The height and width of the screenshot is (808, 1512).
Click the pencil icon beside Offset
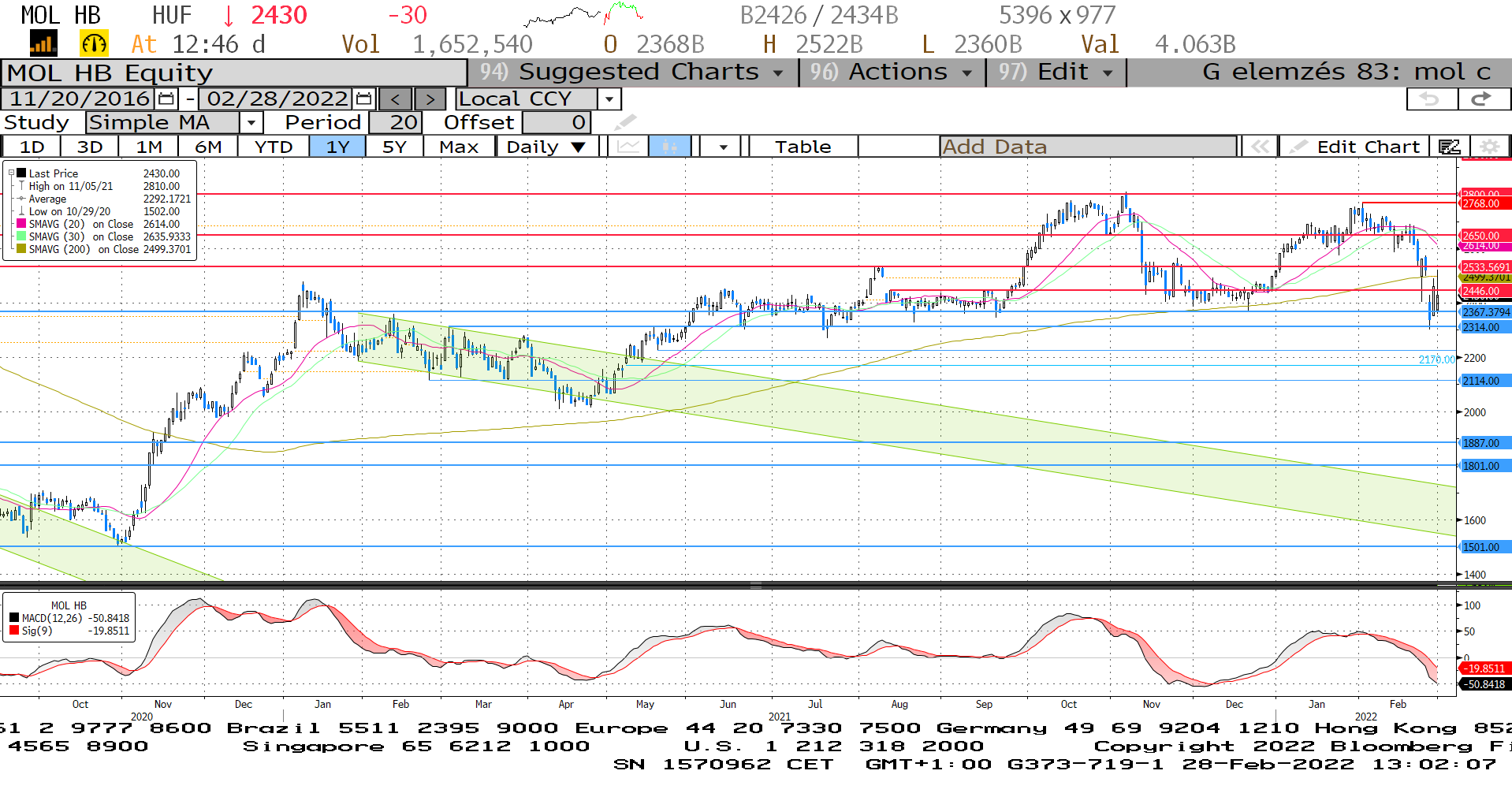pyautogui.click(x=624, y=122)
